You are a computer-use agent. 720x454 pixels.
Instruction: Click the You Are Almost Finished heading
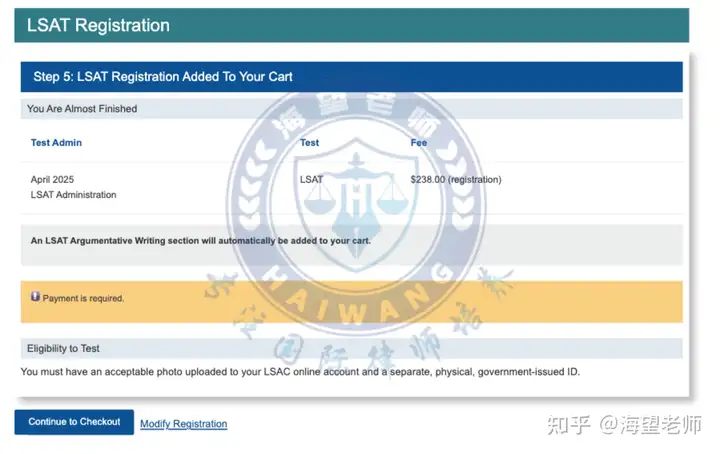point(82,109)
